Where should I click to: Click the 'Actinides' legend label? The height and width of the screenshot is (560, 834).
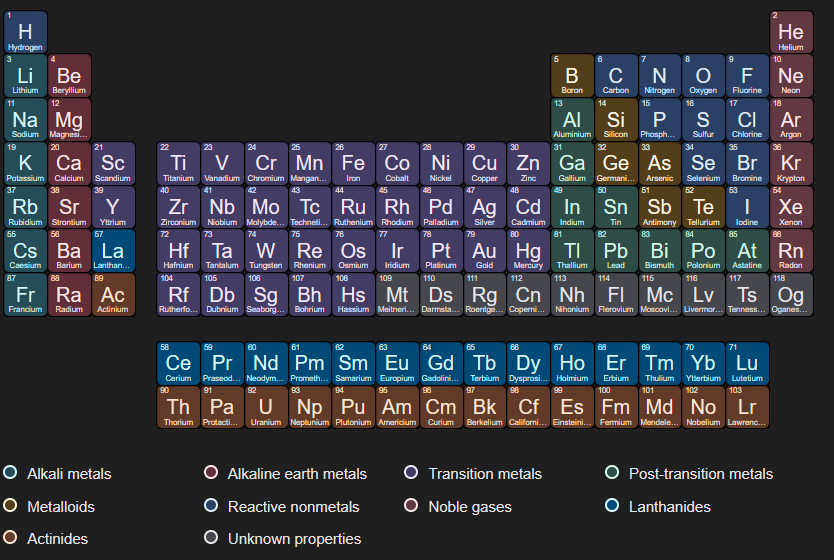[57, 539]
